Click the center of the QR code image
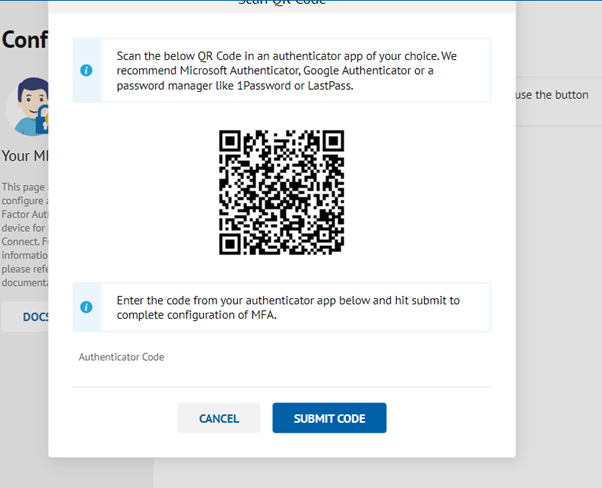602x488 pixels. (281, 192)
